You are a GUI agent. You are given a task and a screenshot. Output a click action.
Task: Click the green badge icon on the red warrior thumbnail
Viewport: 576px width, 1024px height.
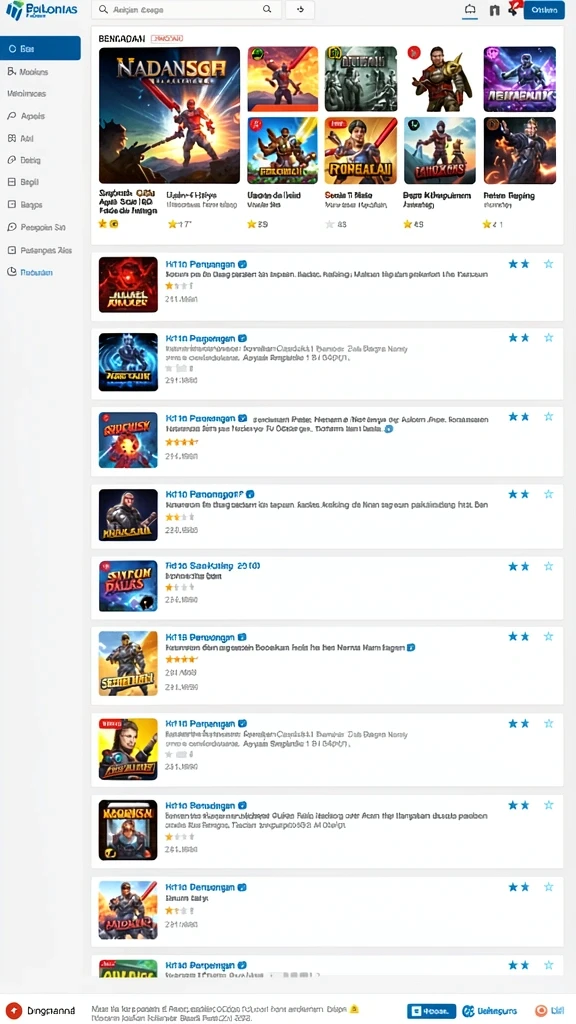coord(257,54)
